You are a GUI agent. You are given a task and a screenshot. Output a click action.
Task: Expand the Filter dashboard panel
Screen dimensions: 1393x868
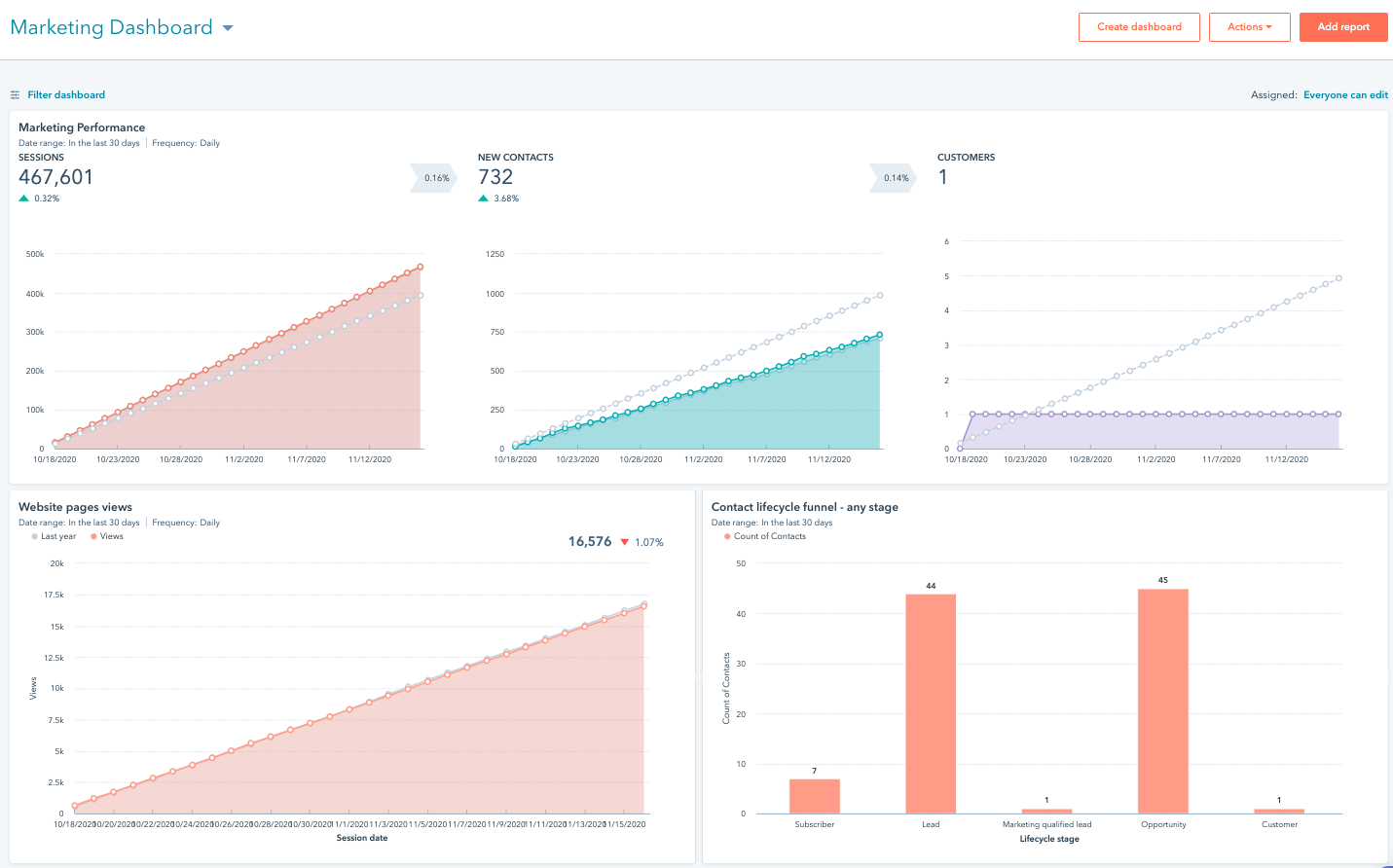tap(66, 94)
